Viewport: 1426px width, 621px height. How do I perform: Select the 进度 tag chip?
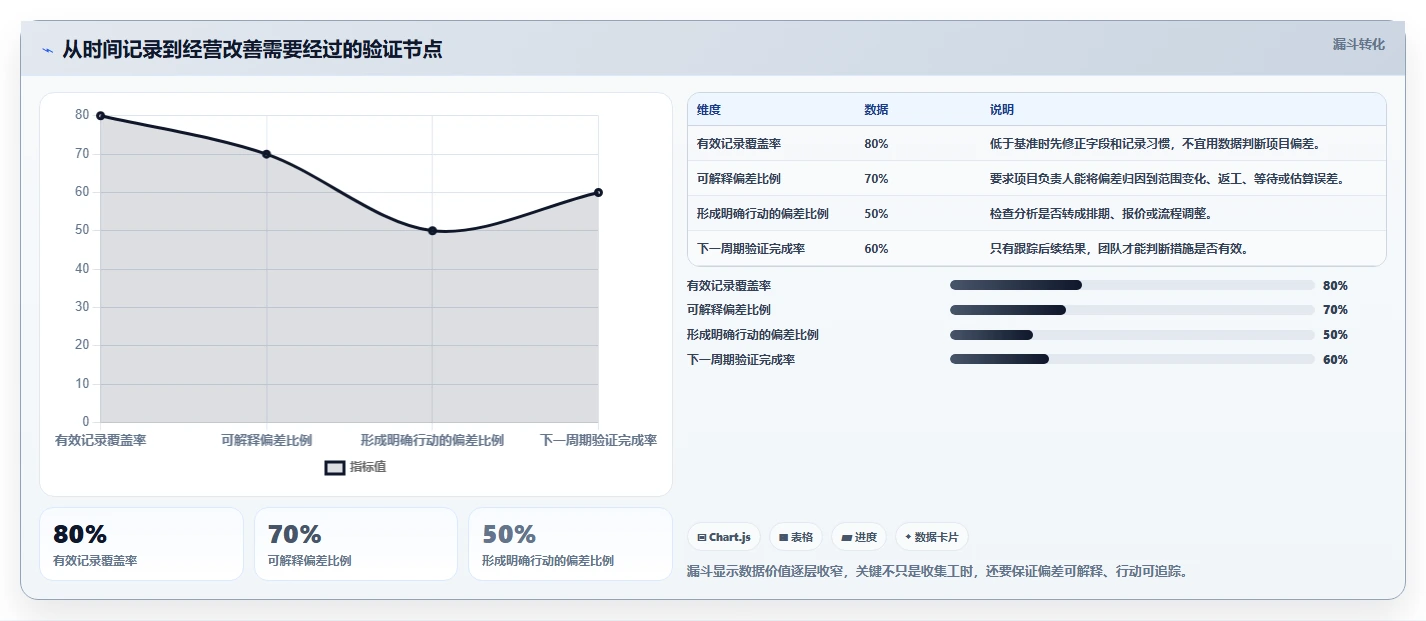pos(858,537)
